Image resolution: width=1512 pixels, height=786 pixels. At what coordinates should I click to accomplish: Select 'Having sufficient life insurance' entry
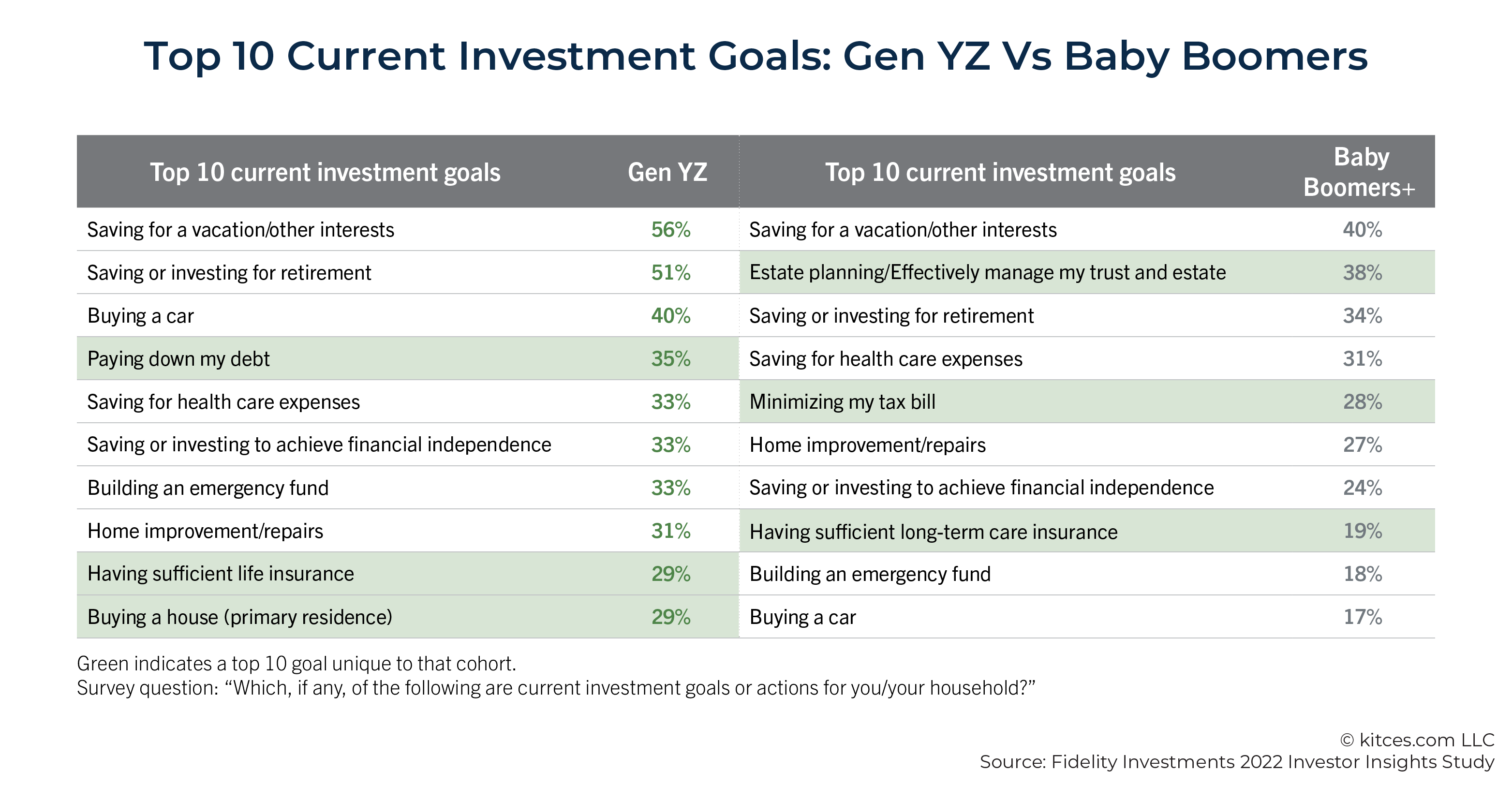click(x=221, y=574)
